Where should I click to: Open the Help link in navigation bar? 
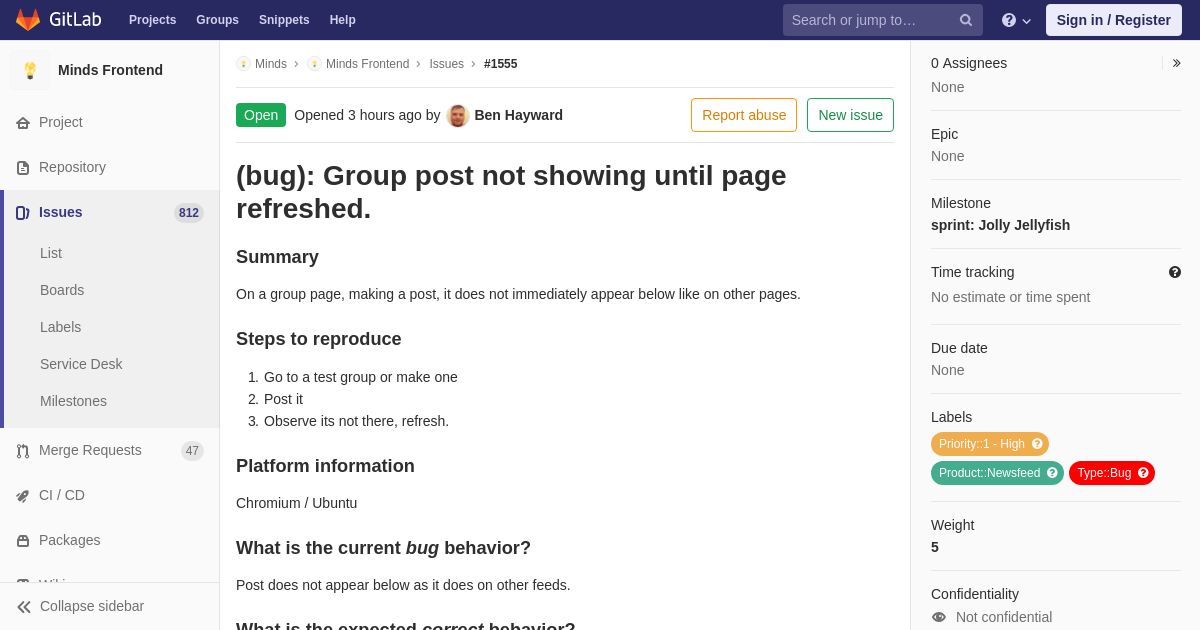tap(343, 20)
